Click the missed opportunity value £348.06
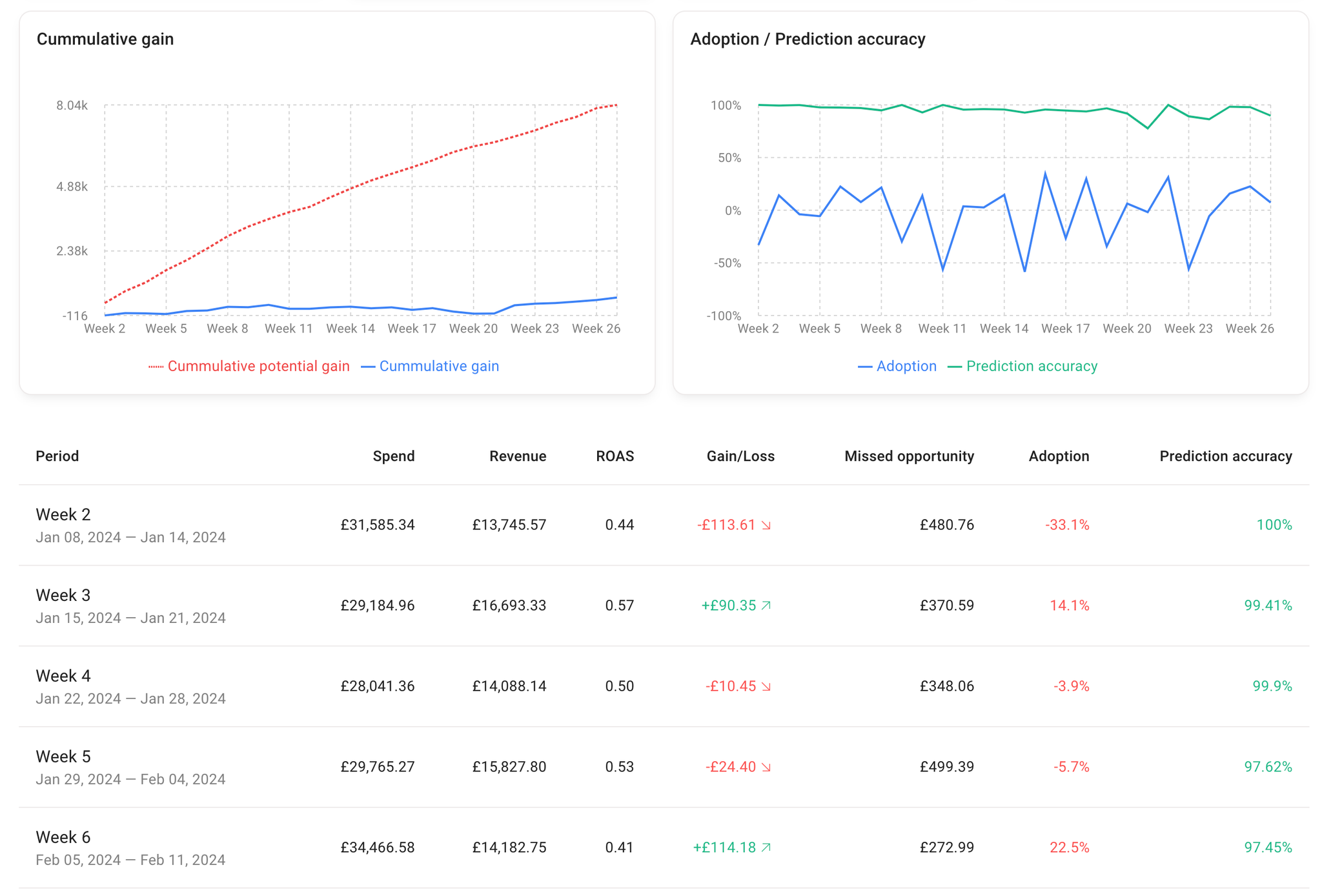This screenshot has height=896, width=1322. pyautogui.click(x=947, y=686)
